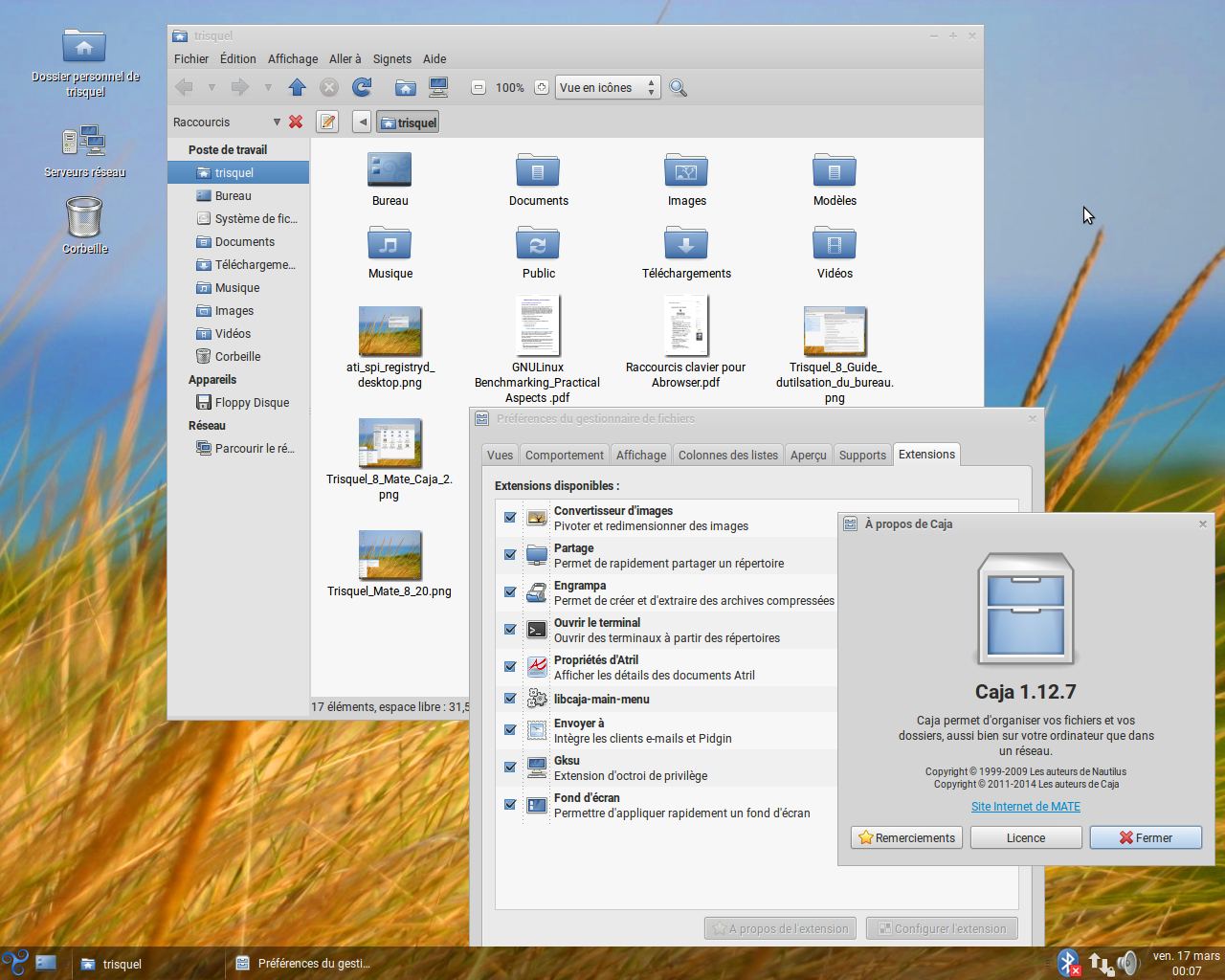1225x980 pixels.
Task: Switch to the Supports tab
Action: point(862,455)
